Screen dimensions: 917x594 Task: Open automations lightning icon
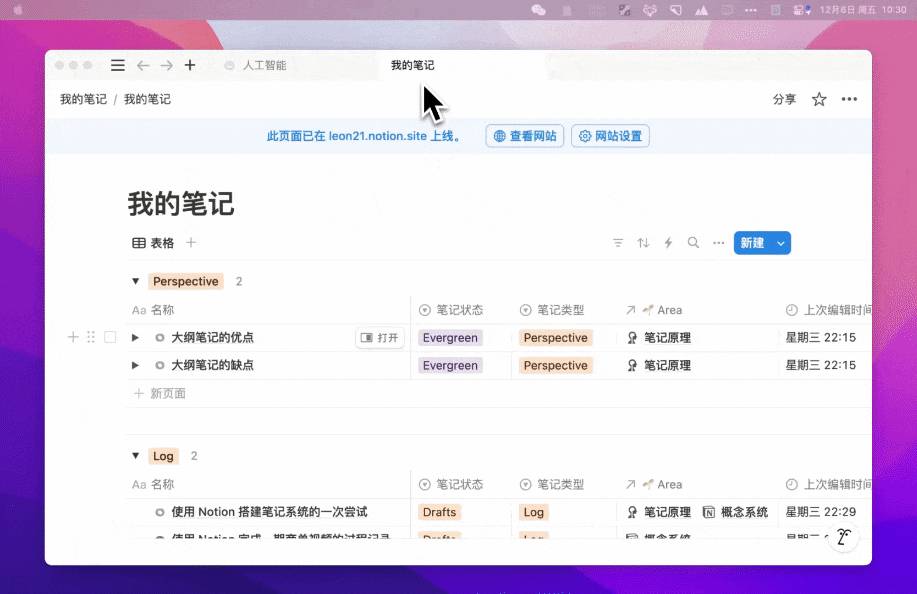pos(668,243)
